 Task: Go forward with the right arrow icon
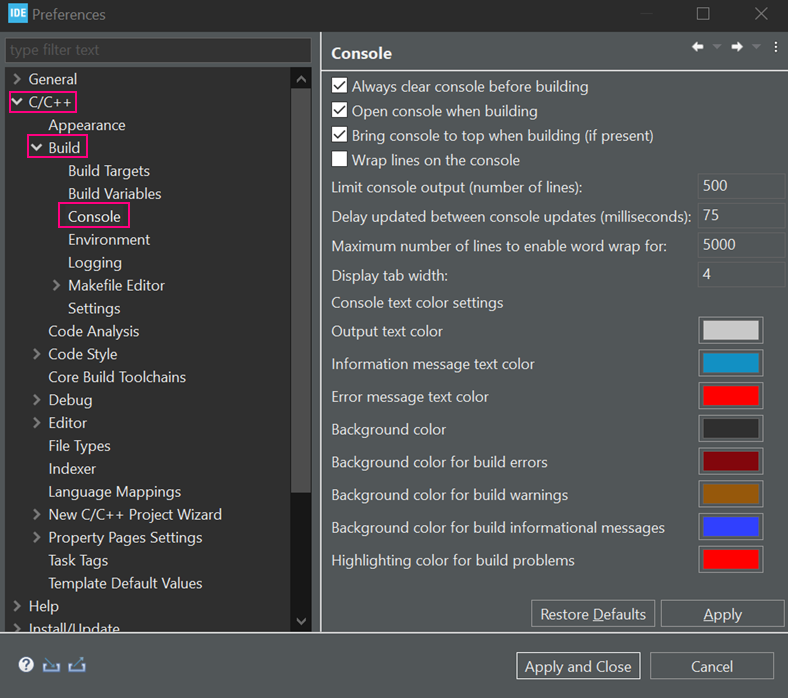736,47
